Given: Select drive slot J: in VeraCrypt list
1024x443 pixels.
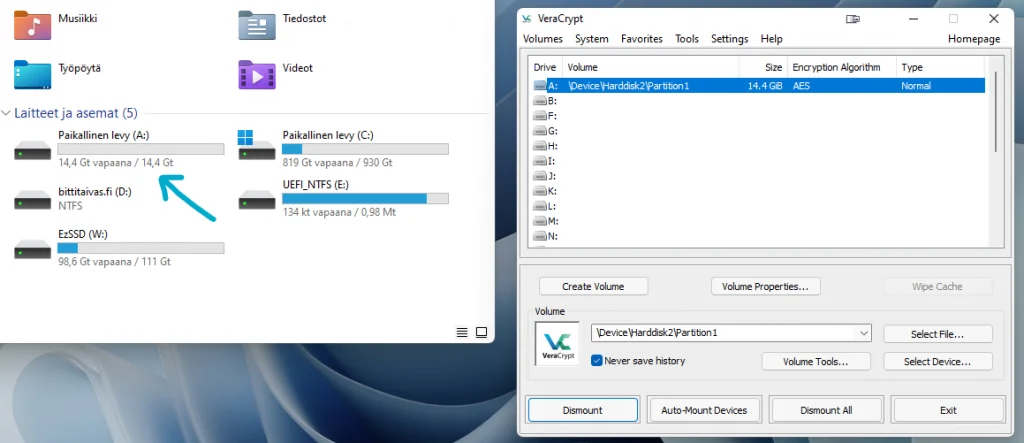Looking at the screenshot, I should coord(545,176).
